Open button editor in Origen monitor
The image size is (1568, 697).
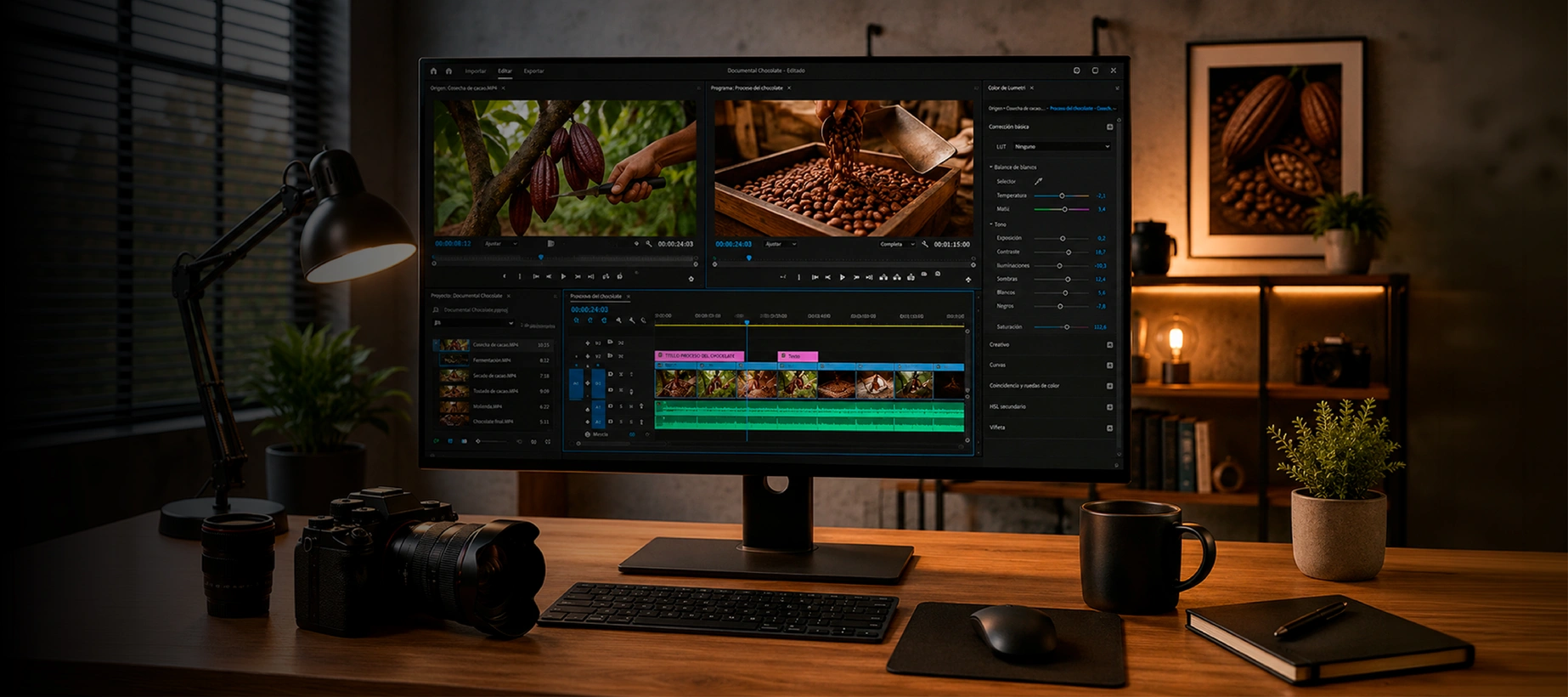(x=691, y=279)
